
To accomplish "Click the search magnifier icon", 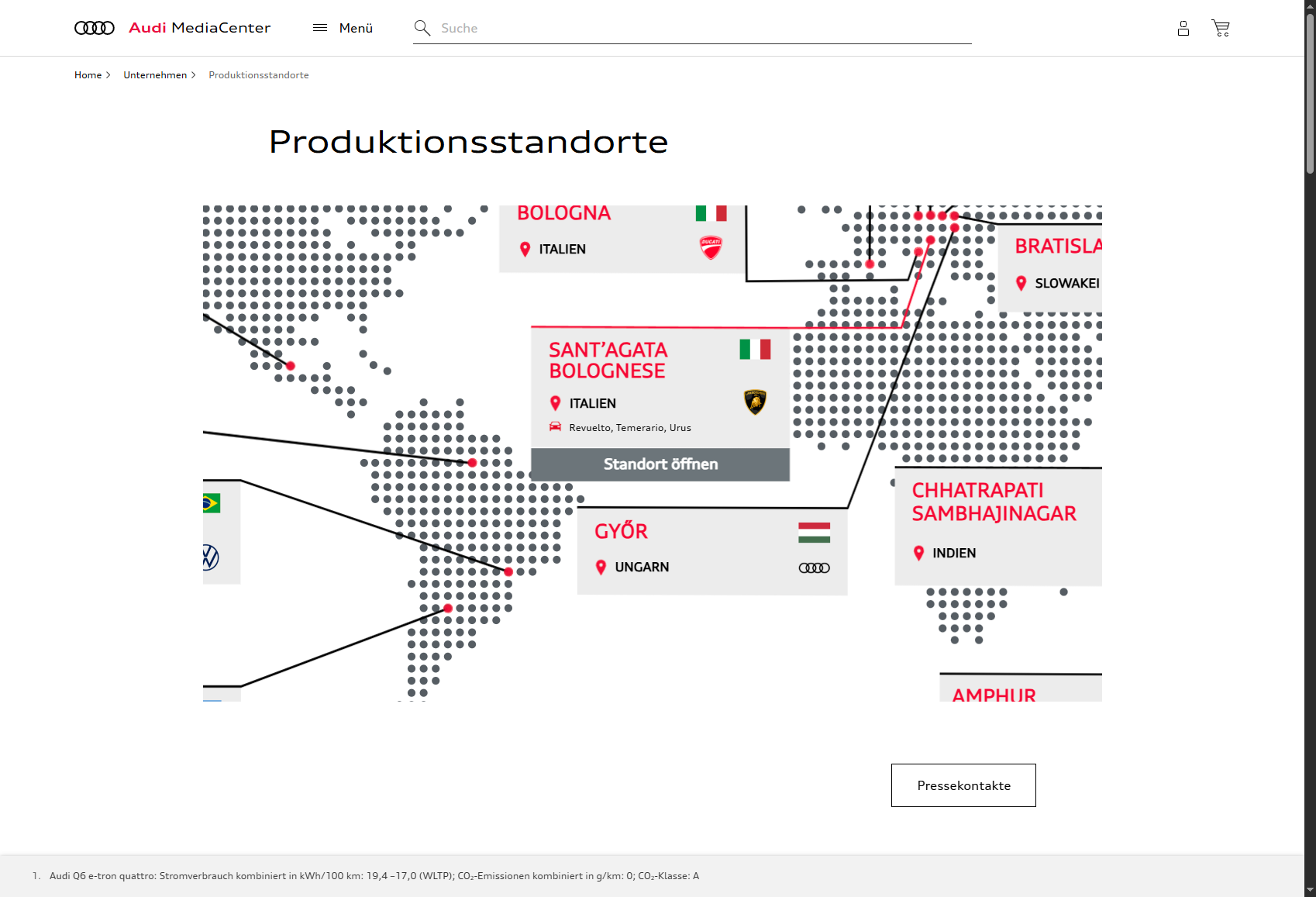I will pyautogui.click(x=422, y=28).
